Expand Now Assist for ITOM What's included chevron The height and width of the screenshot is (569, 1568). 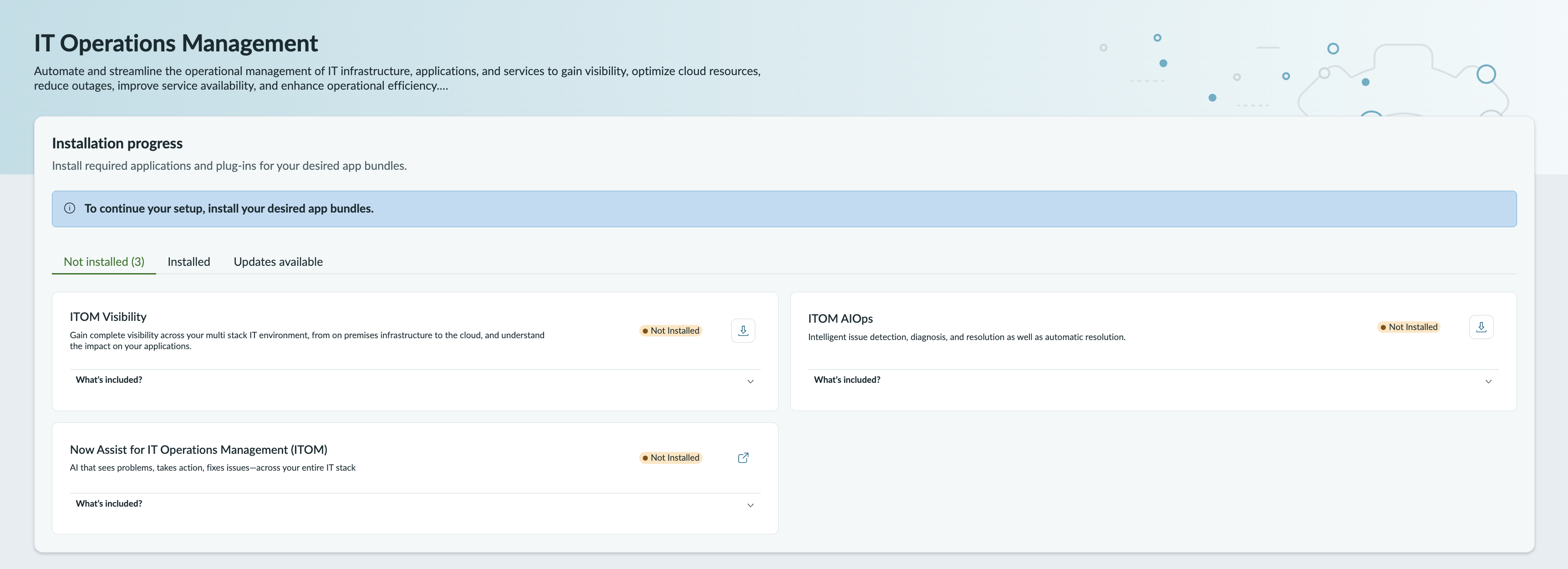click(x=750, y=505)
